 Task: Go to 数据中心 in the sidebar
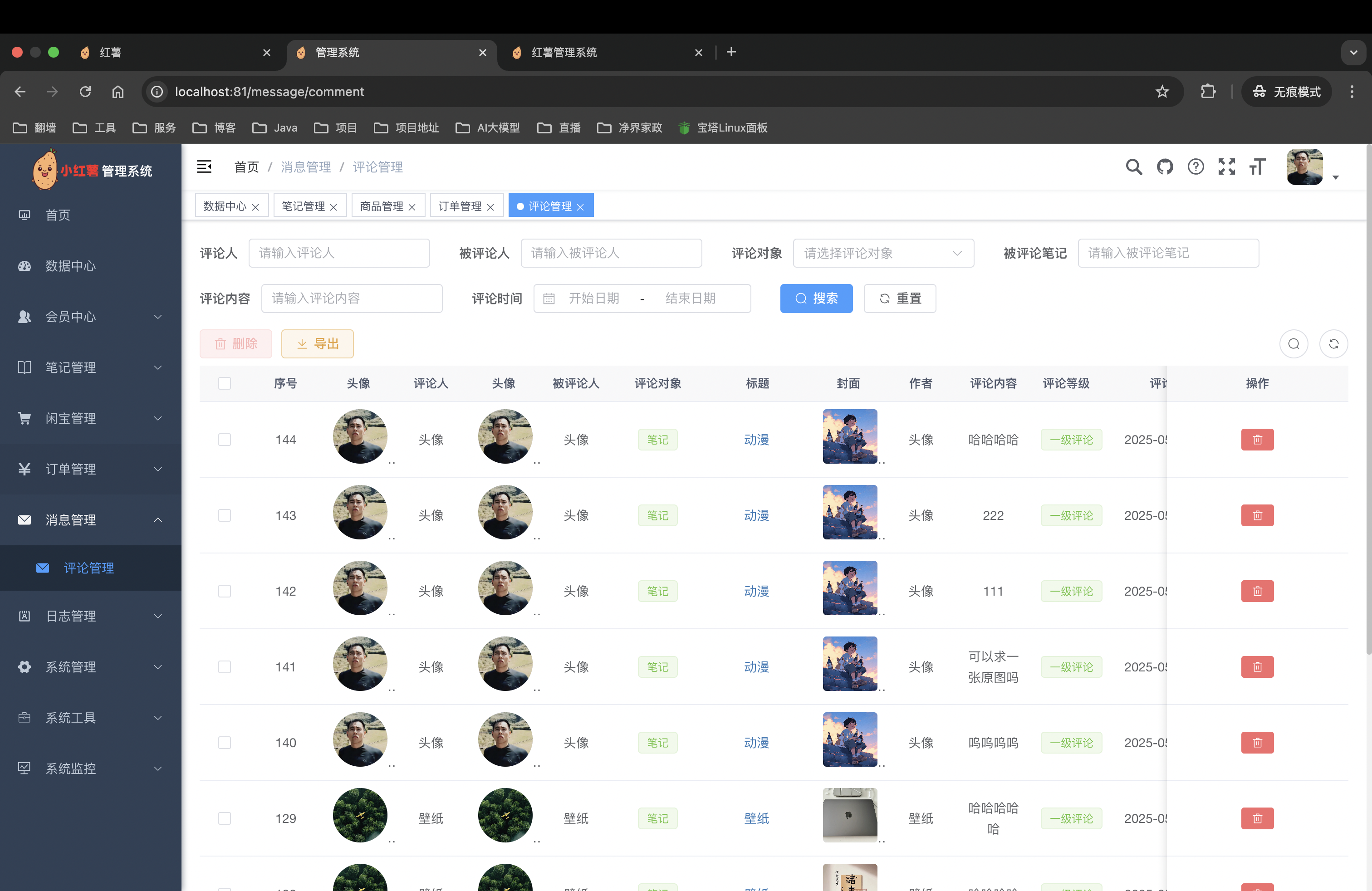(70, 266)
